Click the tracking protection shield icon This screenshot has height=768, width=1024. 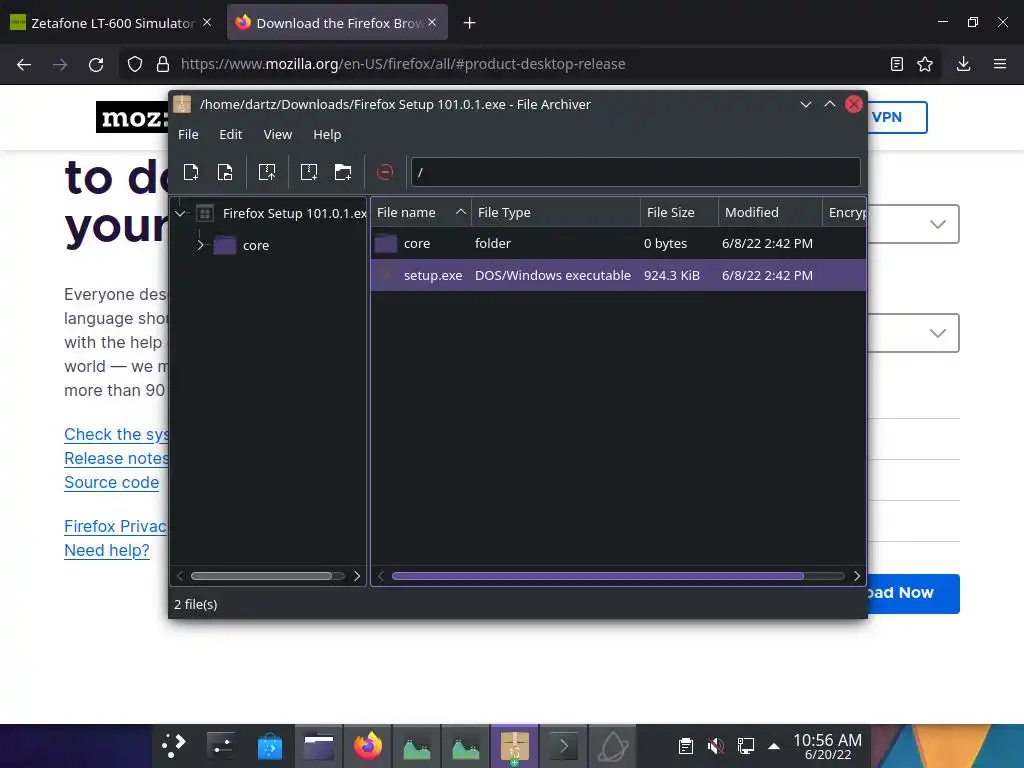[x=135, y=64]
